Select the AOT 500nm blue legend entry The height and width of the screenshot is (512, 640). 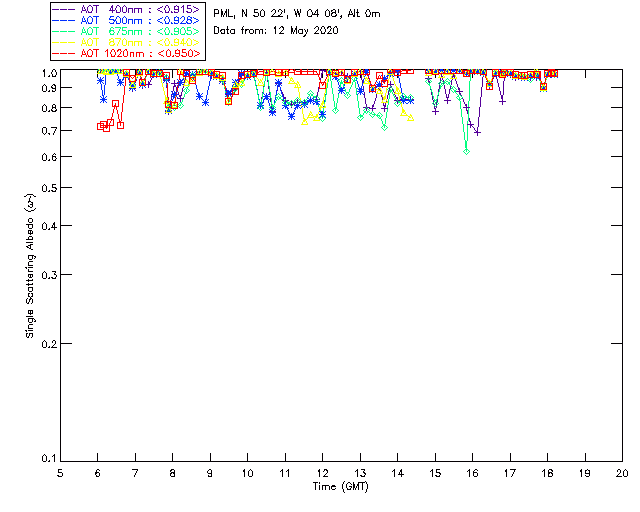[x=126, y=20]
